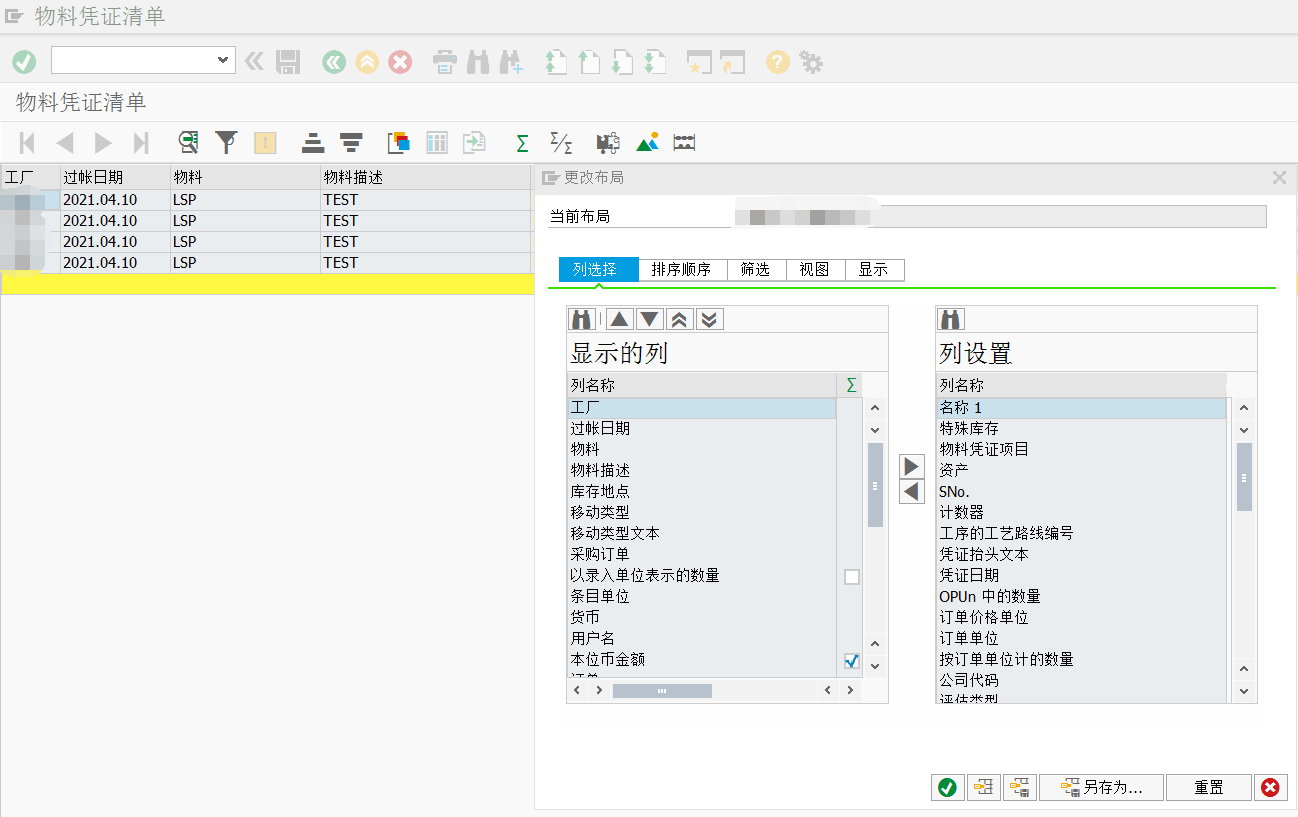This screenshot has height=817, width=1298.
Task: Uncheck the Σ checkbox for 本位币金额
Action: click(851, 661)
